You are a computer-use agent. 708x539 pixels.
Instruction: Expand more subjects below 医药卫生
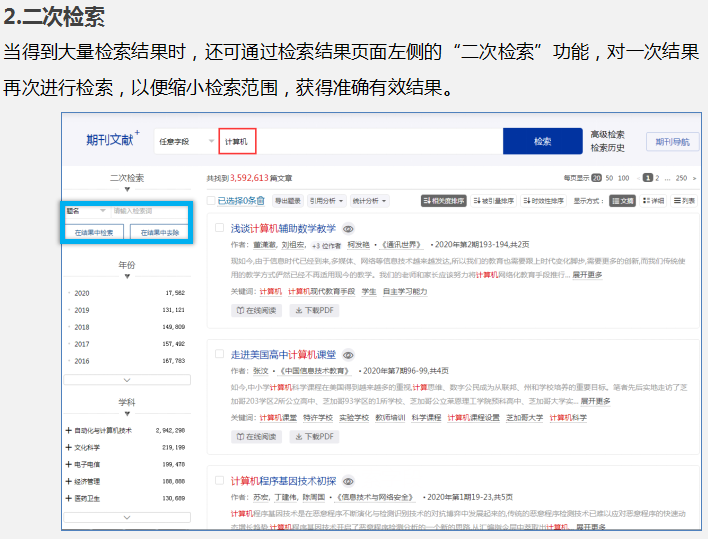(x=127, y=517)
